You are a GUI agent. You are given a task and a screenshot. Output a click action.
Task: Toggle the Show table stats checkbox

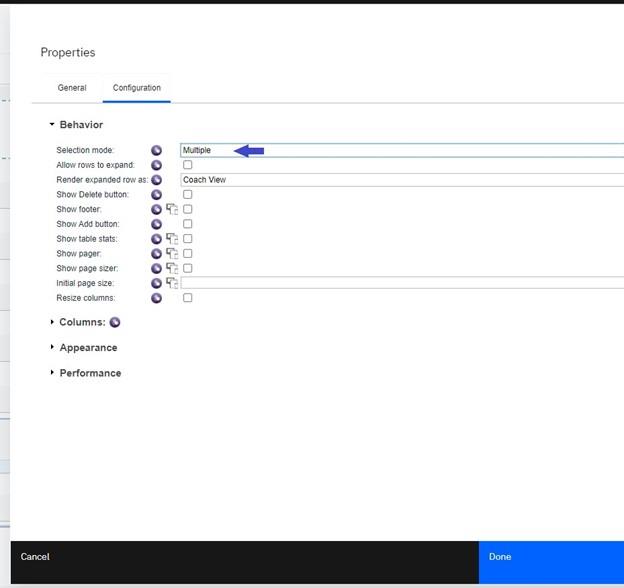187,238
